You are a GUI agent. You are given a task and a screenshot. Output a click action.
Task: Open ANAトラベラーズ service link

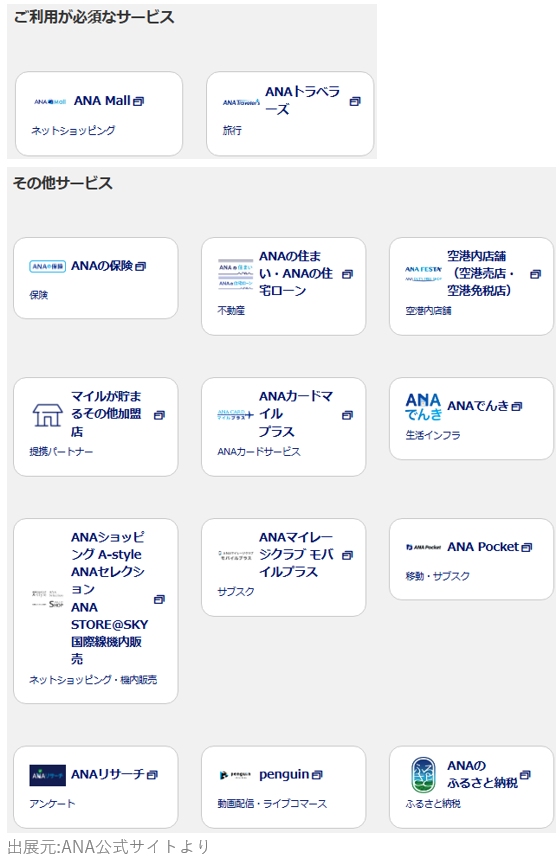point(302,101)
